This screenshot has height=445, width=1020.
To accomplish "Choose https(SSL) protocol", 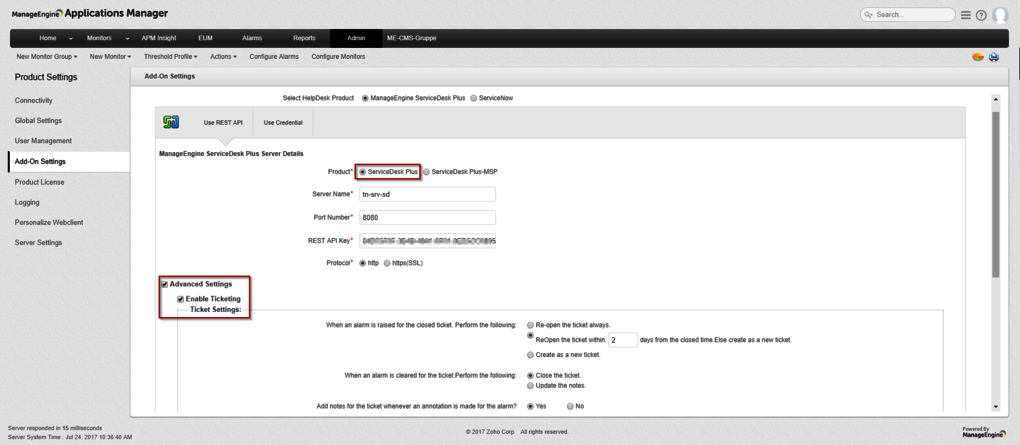I will (x=387, y=263).
